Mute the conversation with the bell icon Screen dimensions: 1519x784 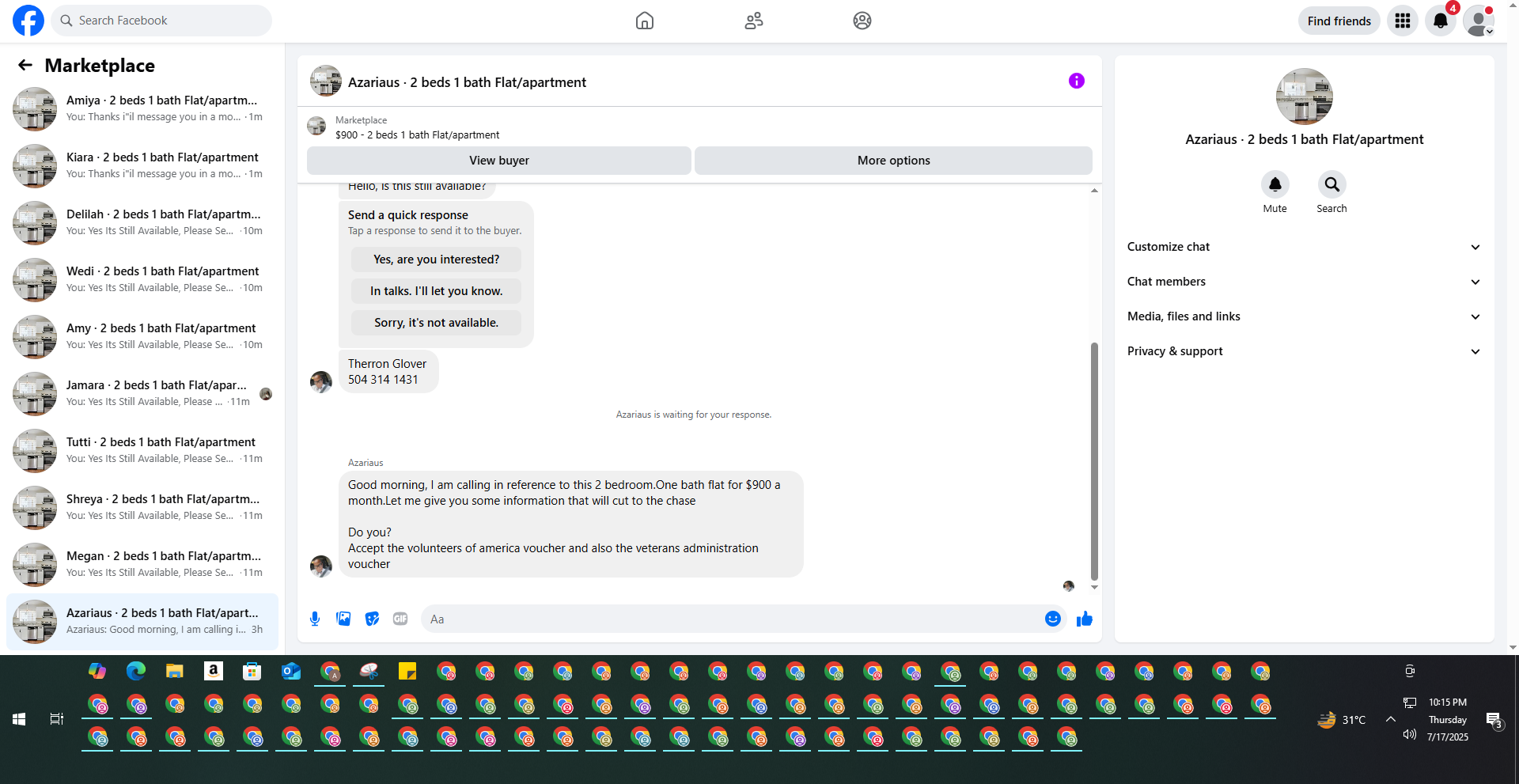click(1275, 184)
